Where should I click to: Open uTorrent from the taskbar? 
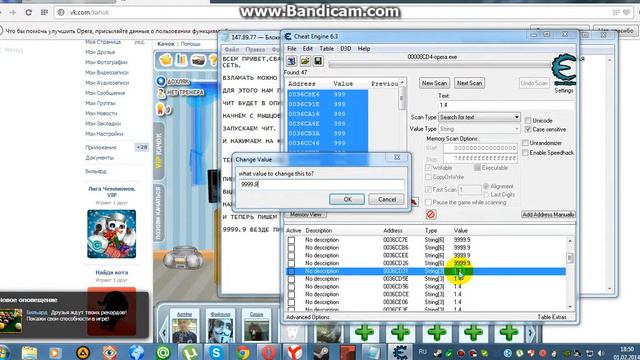point(189,352)
